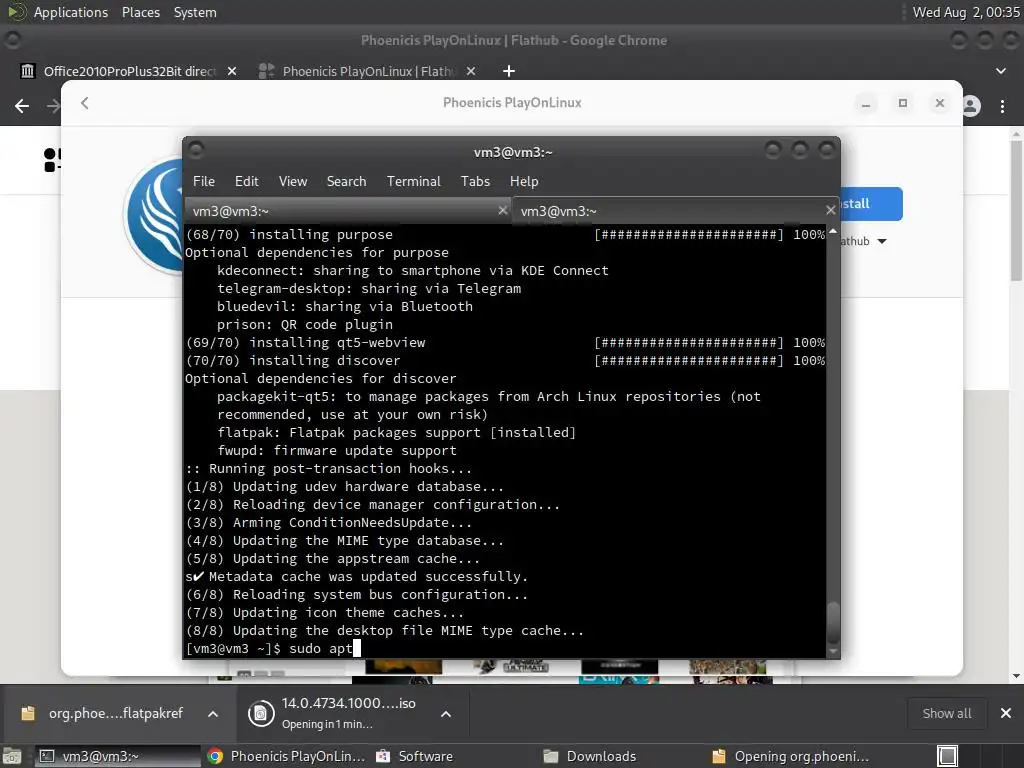Click the Software bag icon in taskbar
1024x768 pixels.
coord(383,756)
